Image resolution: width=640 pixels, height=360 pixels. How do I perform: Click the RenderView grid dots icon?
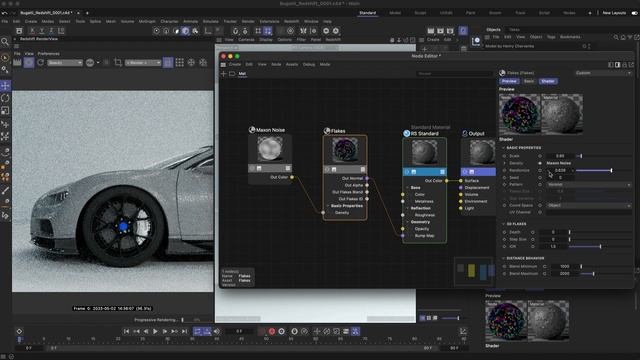(x=180, y=62)
